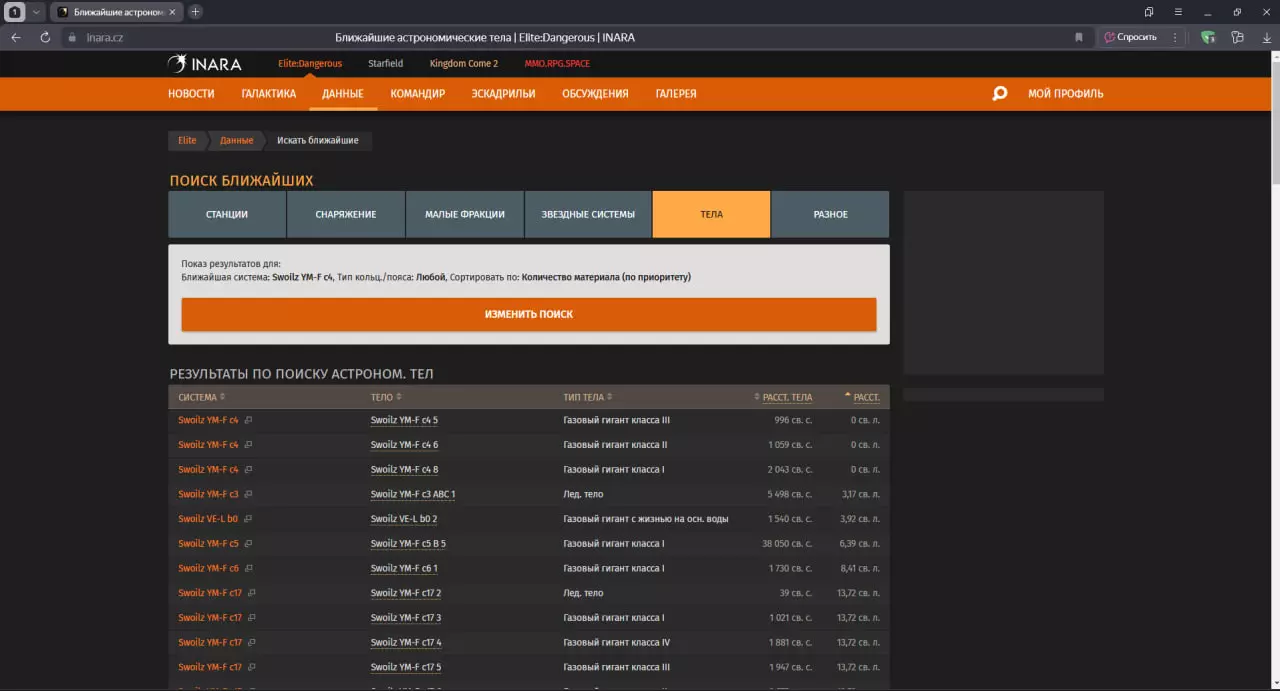Screen dimensions: 1280x691
Task: Select text 'Газовый гигант с жизнью на осн. воды'
Action: 646,519
